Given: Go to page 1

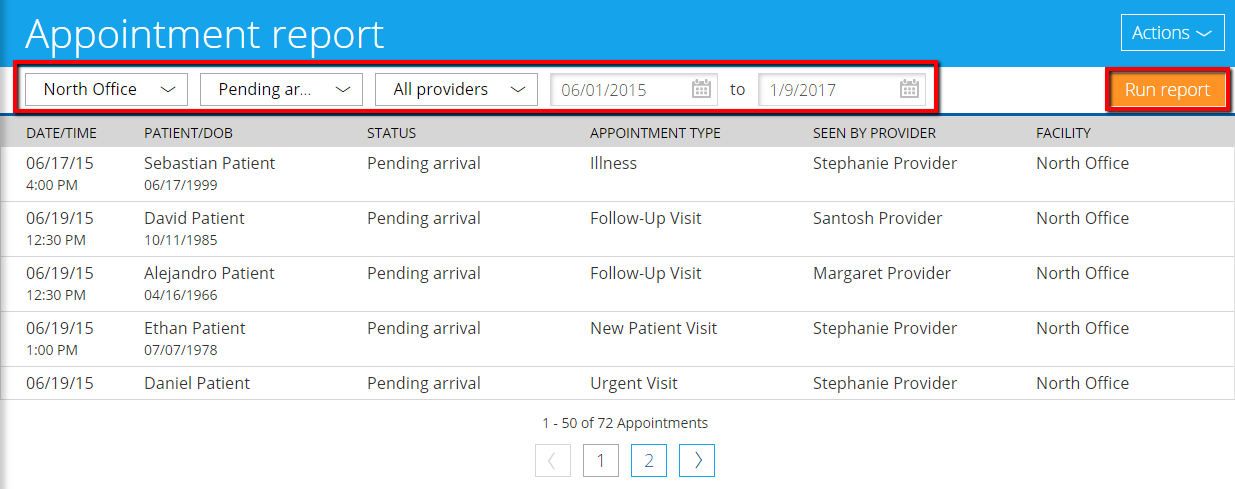Looking at the screenshot, I should coord(601,460).
